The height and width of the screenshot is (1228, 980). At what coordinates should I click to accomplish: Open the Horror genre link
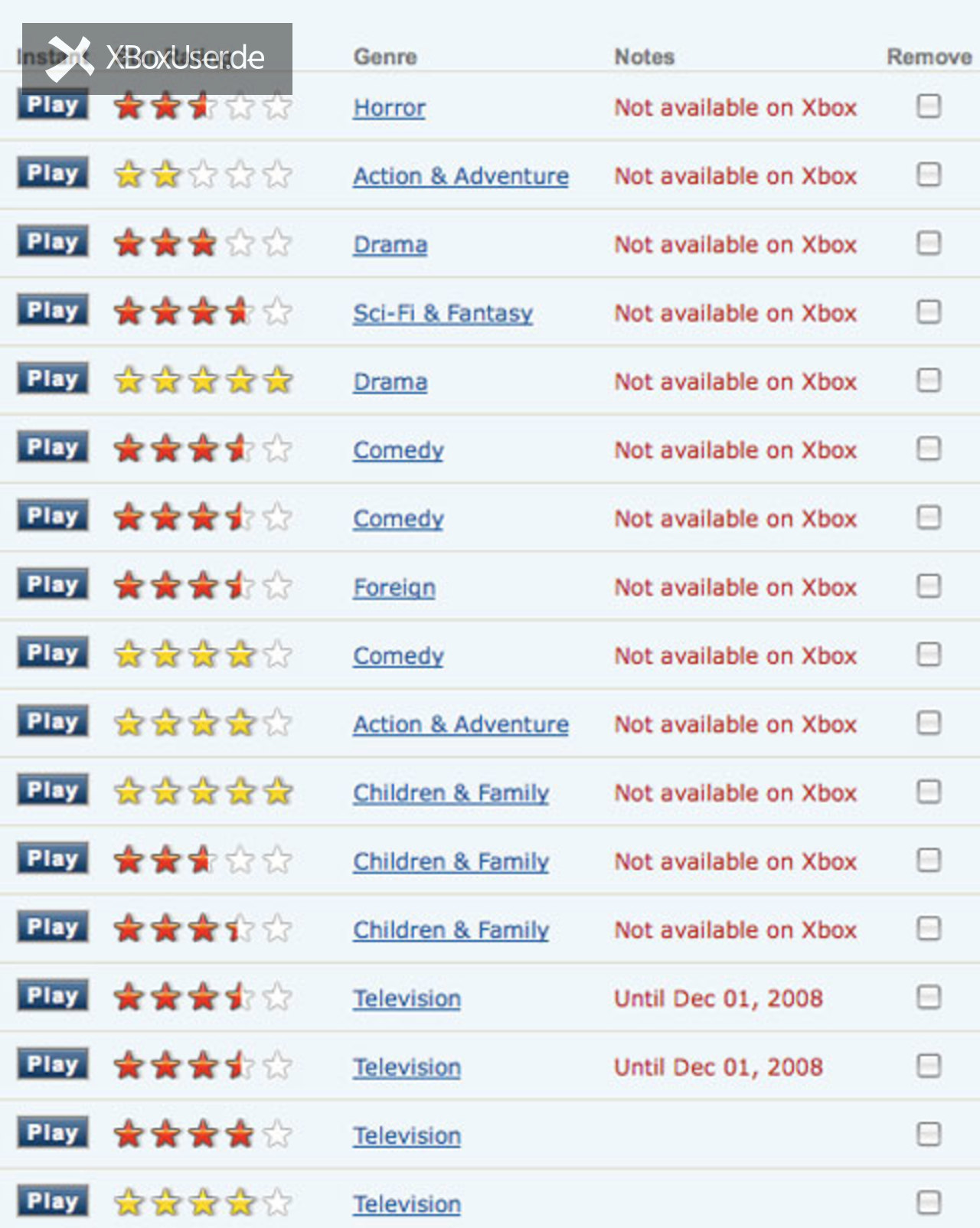tap(389, 108)
